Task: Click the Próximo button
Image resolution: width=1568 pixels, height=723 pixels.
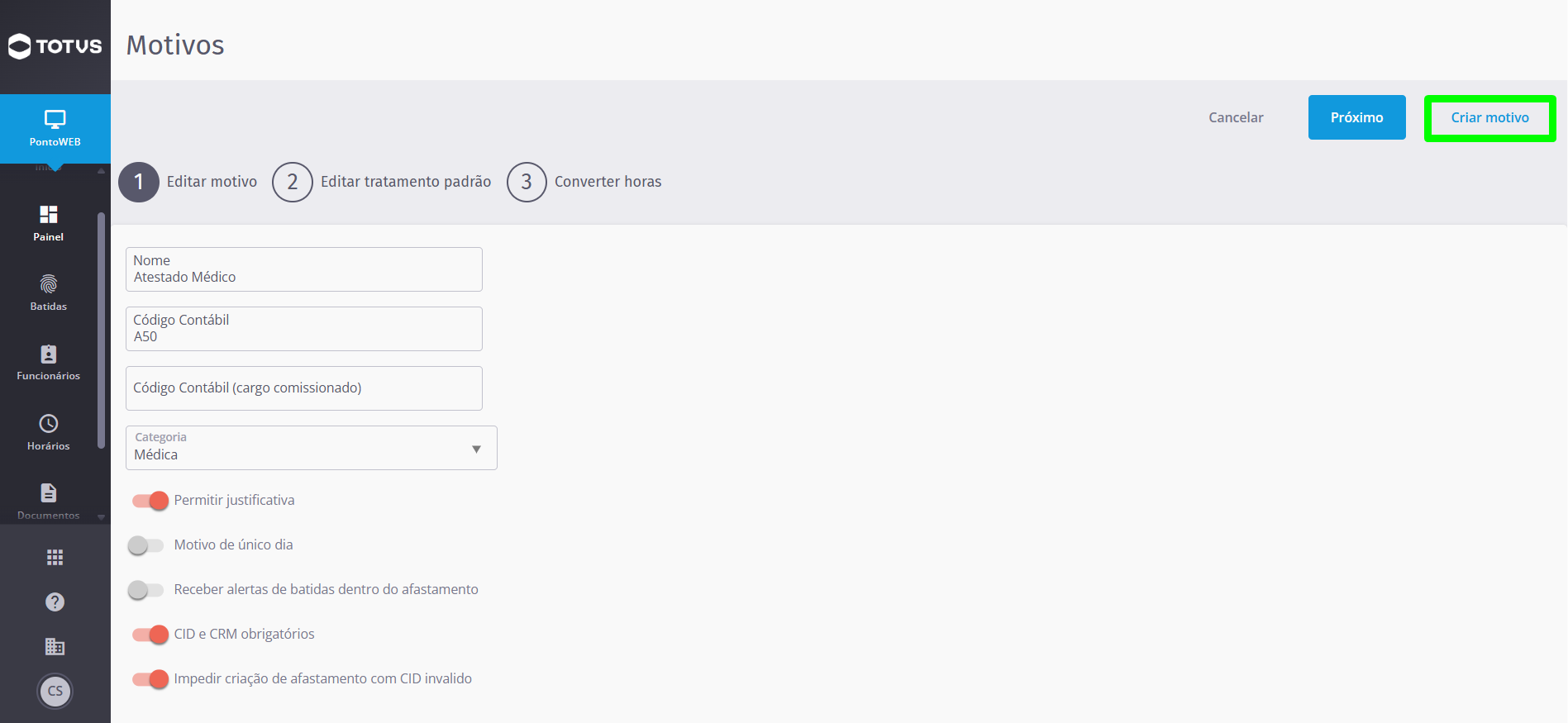Action: pos(1357,117)
